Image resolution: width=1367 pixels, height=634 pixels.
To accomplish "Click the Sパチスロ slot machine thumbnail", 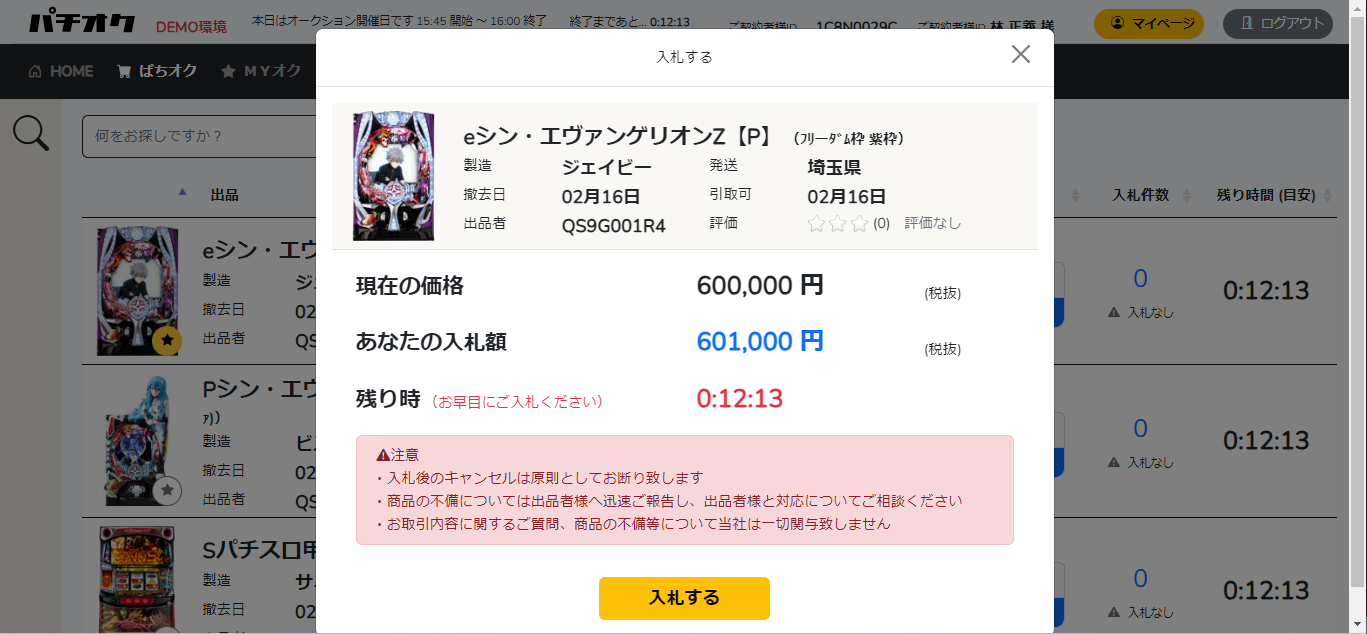I will [137, 580].
